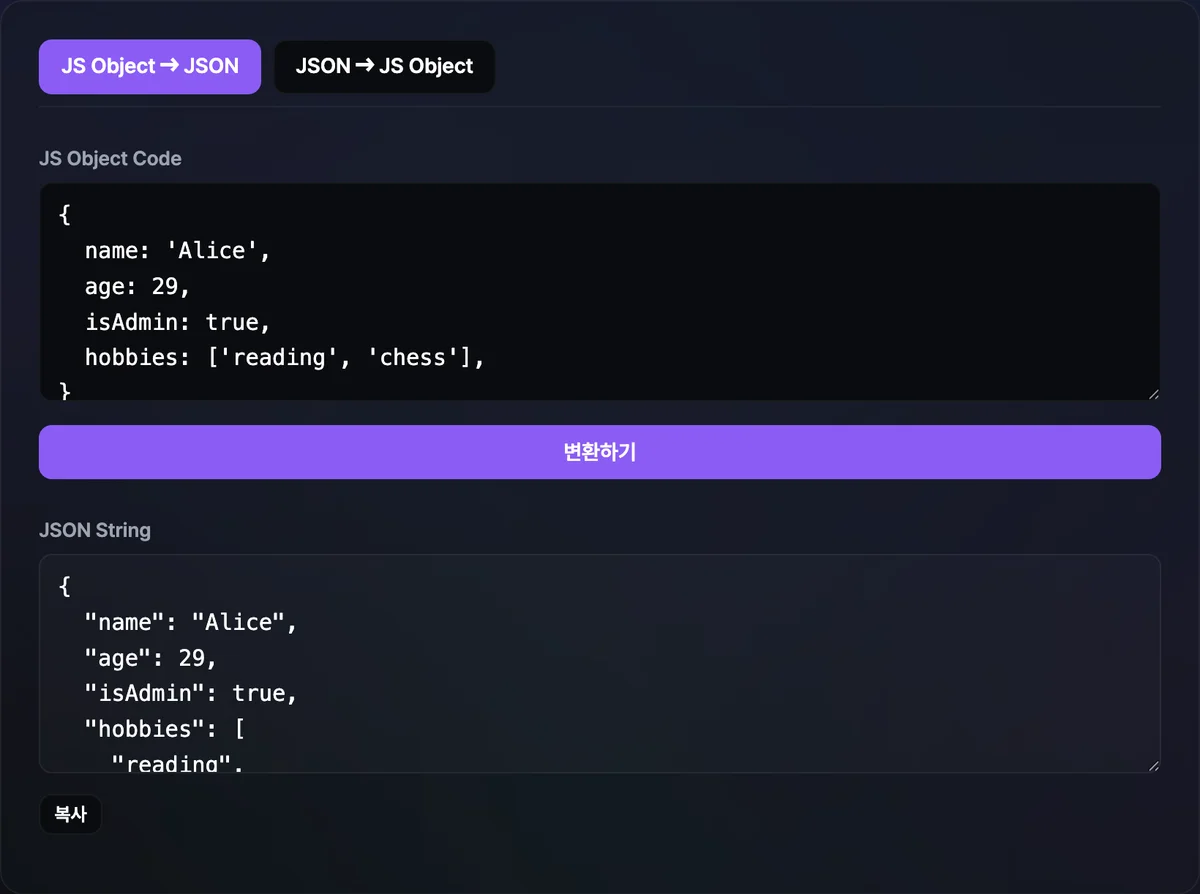The height and width of the screenshot is (894, 1200).
Task: Click the "age": 29, output line
Action: (x=151, y=658)
